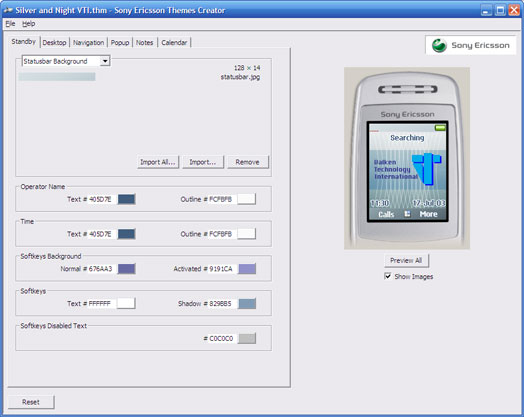
Task: Click the Operator Name text hex field
Action: (x=102, y=199)
